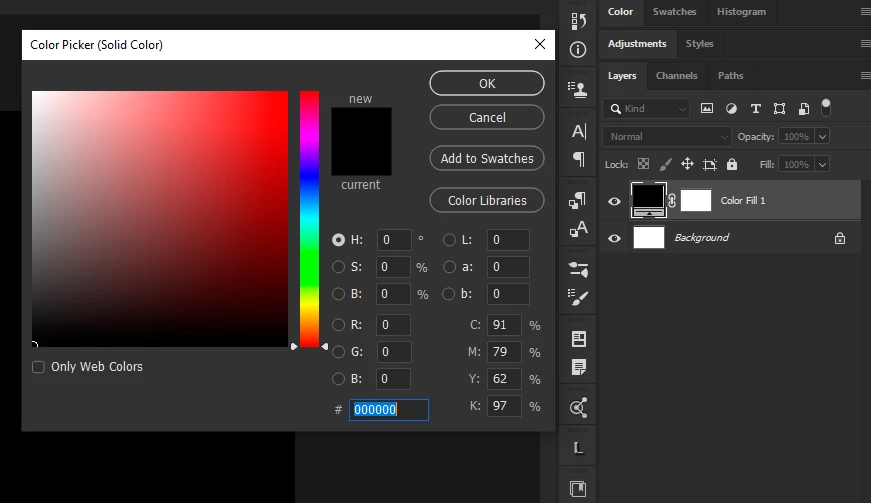Select the Lab a radio button
Screen dimensions: 871x503
coord(449,267)
